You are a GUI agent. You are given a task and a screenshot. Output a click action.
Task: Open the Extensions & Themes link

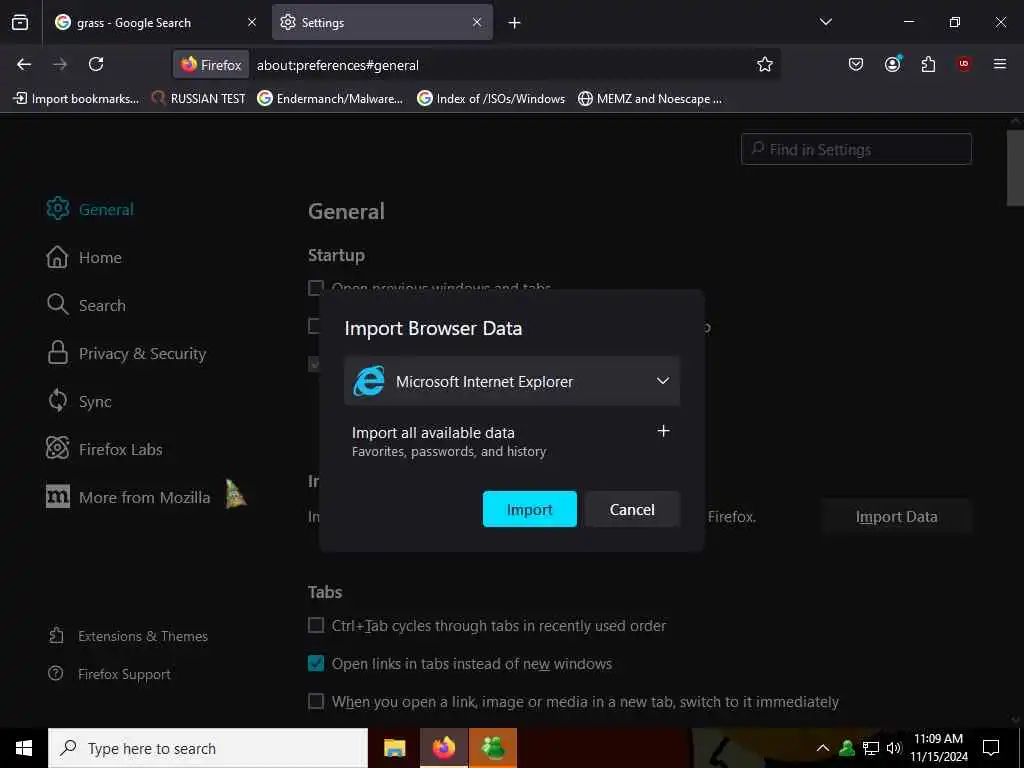[x=128, y=636]
